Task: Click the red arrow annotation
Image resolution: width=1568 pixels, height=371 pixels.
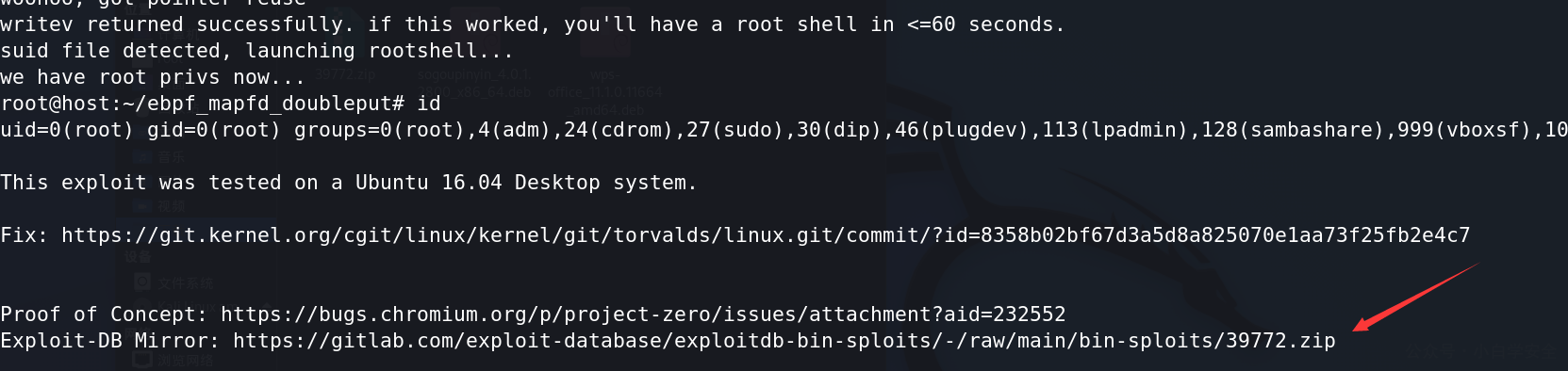Action: coord(1414,298)
